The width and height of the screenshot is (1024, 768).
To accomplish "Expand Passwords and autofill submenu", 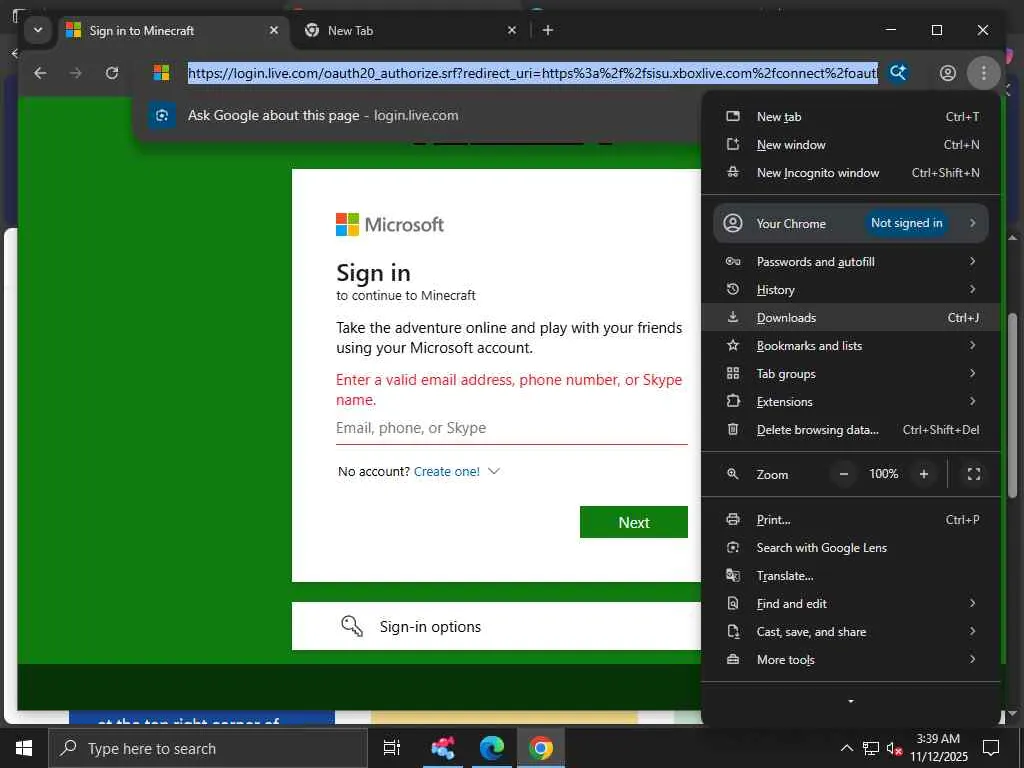I will [851, 262].
